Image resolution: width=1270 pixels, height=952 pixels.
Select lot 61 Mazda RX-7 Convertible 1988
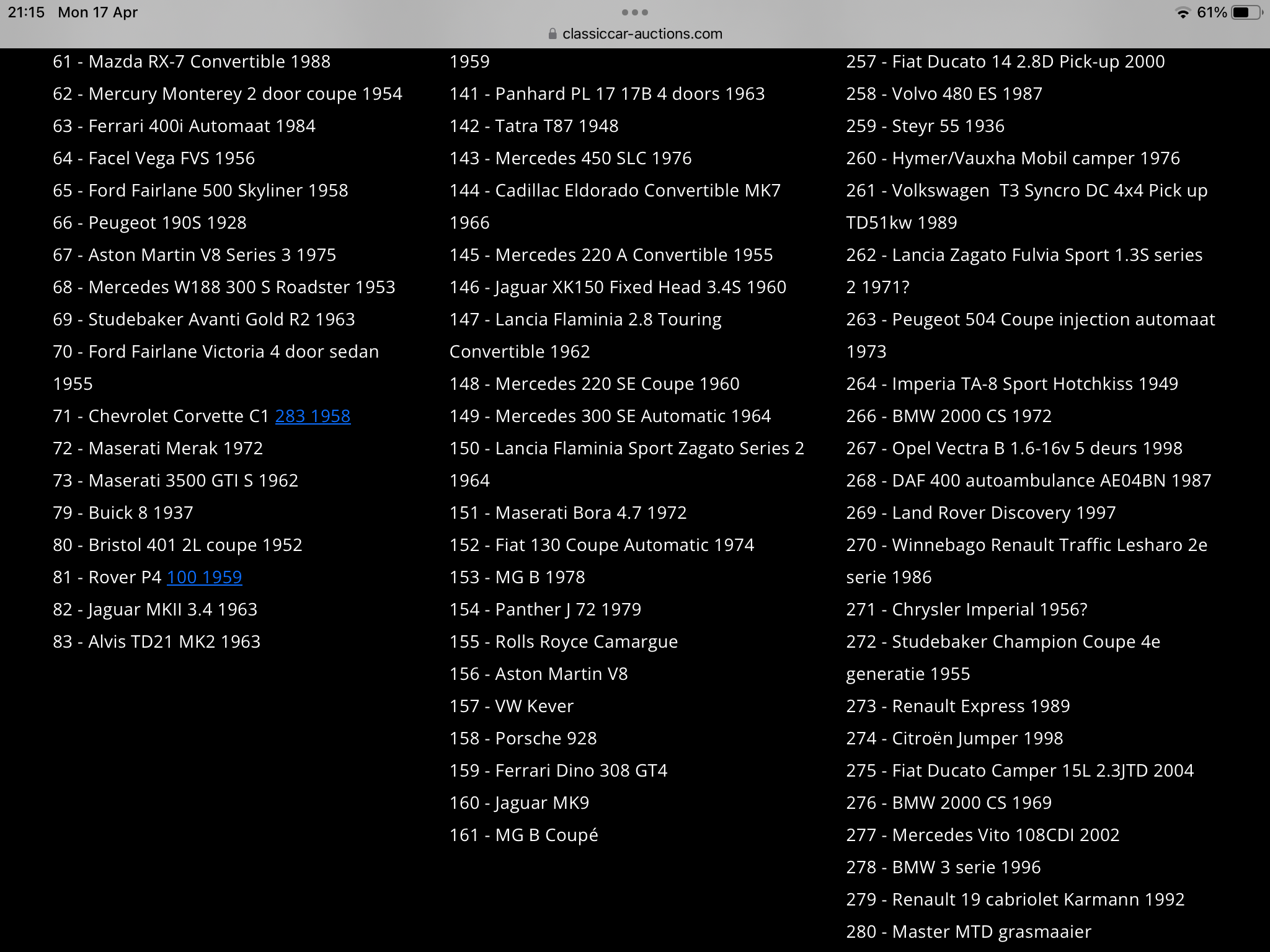click(x=192, y=61)
